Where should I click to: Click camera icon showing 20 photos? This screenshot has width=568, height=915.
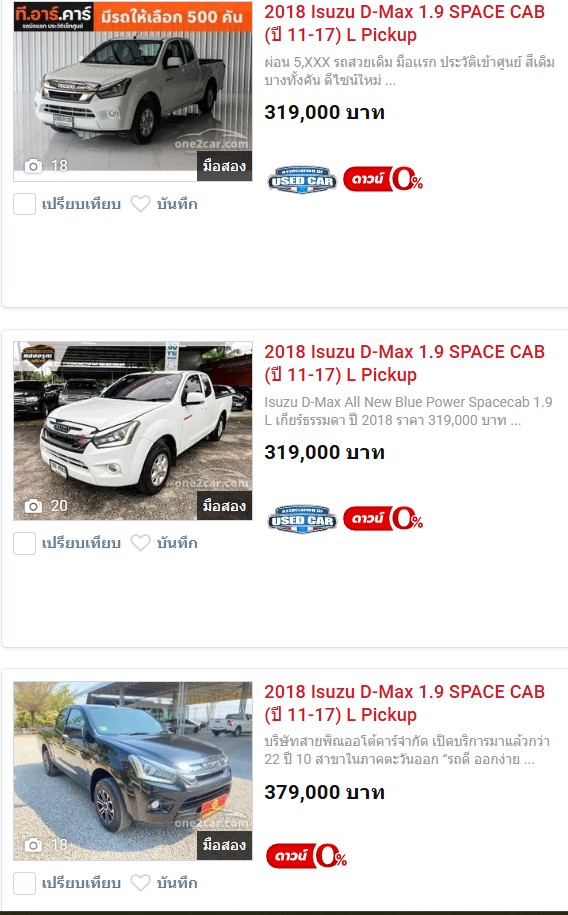pyautogui.click(x=33, y=506)
